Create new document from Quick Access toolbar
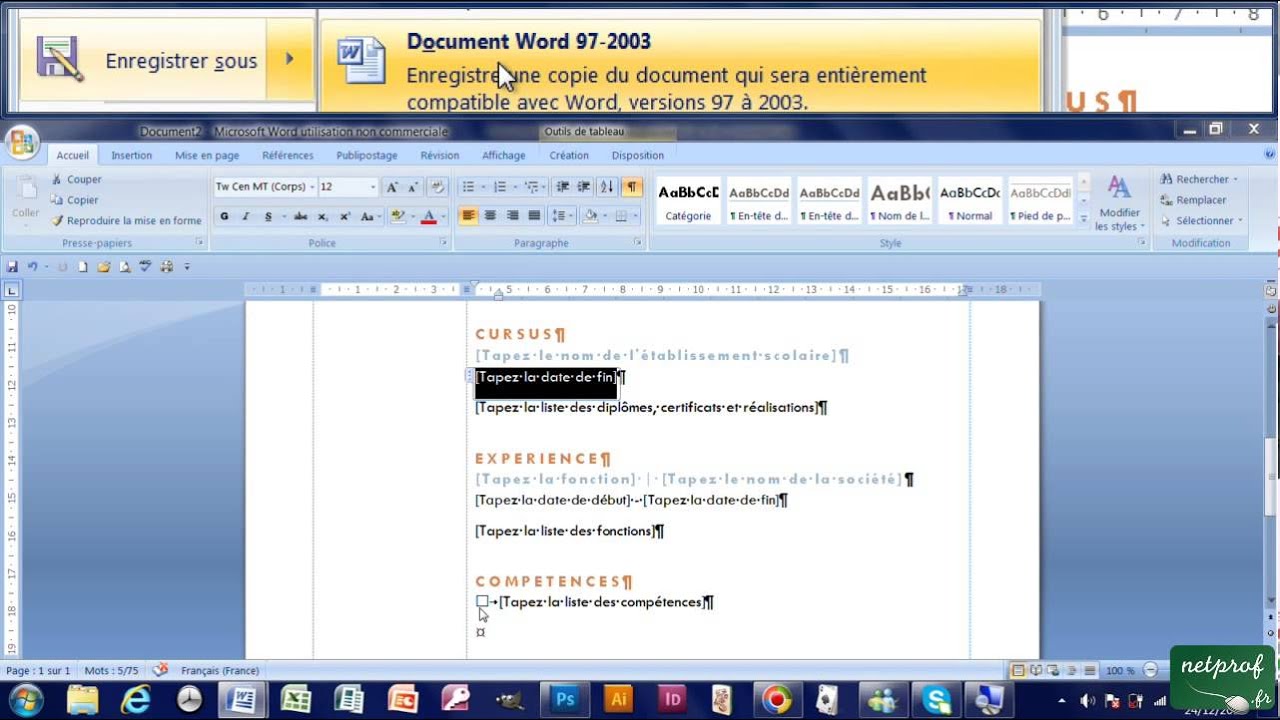The height and width of the screenshot is (720, 1280). point(83,267)
